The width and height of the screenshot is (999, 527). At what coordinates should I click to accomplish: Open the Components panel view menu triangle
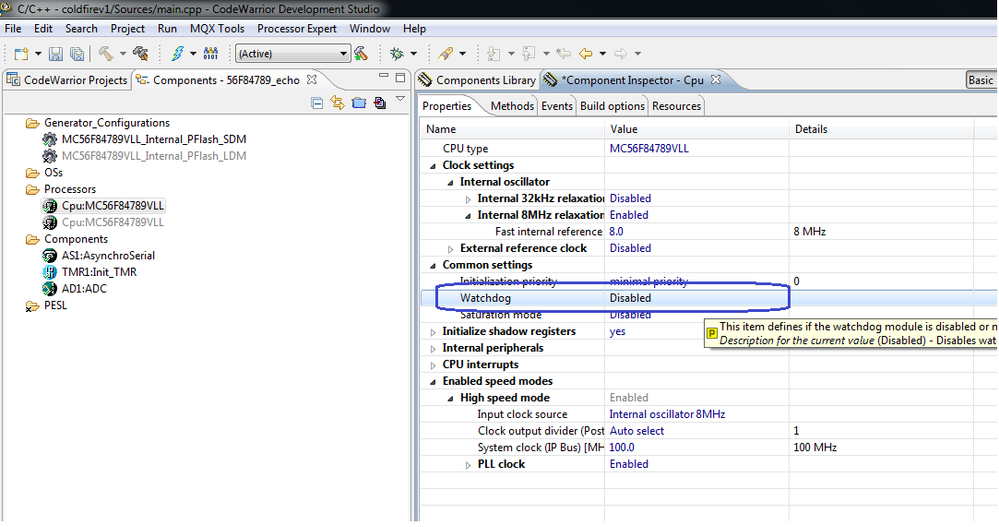(x=400, y=99)
